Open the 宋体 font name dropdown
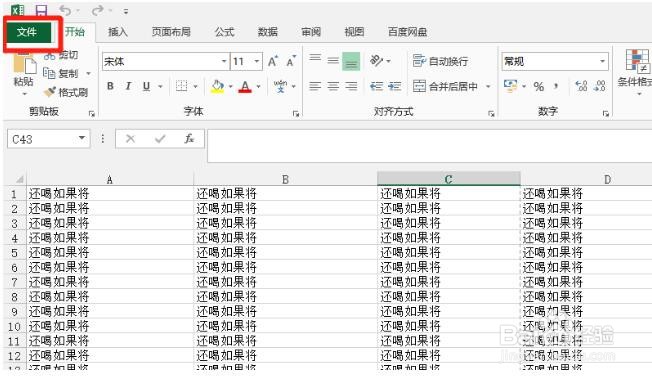 tap(224, 62)
